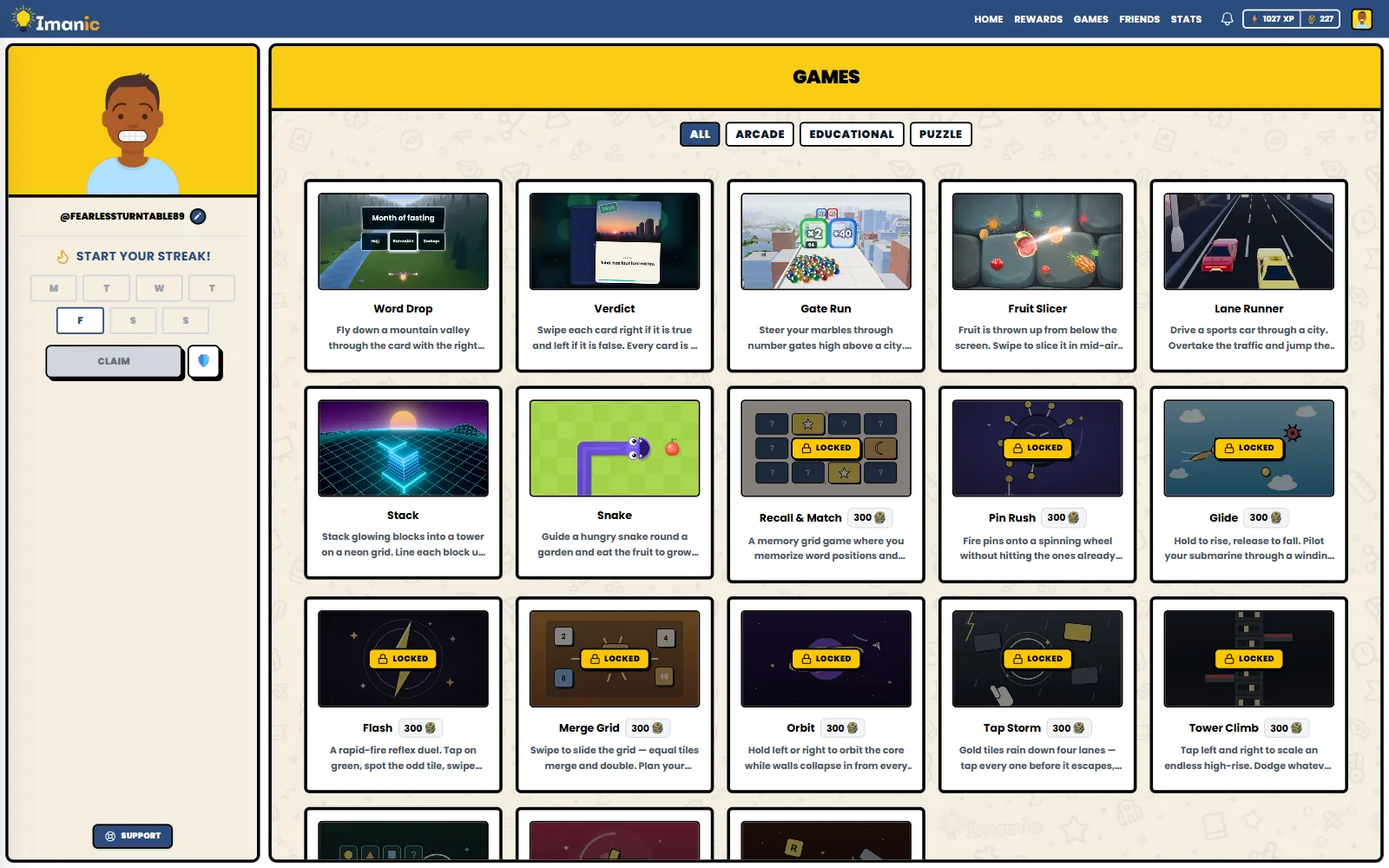
Task: Open the Lane Runner game thumbnail
Action: (x=1249, y=241)
